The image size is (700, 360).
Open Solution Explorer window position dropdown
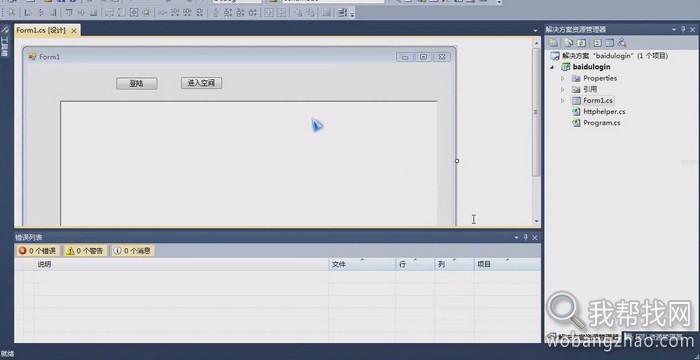(x=674, y=29)
